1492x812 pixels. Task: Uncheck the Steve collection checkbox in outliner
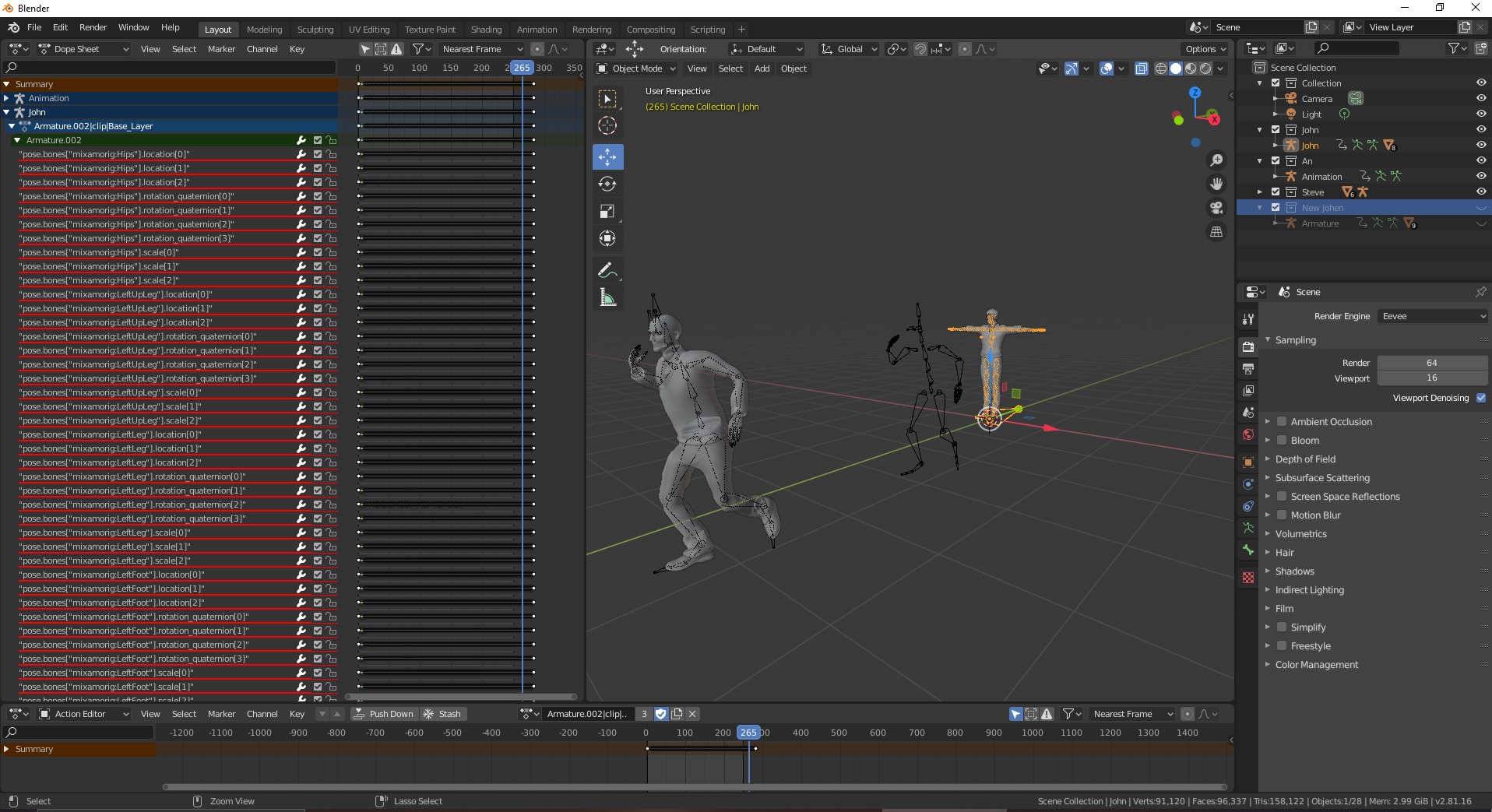1276,192
